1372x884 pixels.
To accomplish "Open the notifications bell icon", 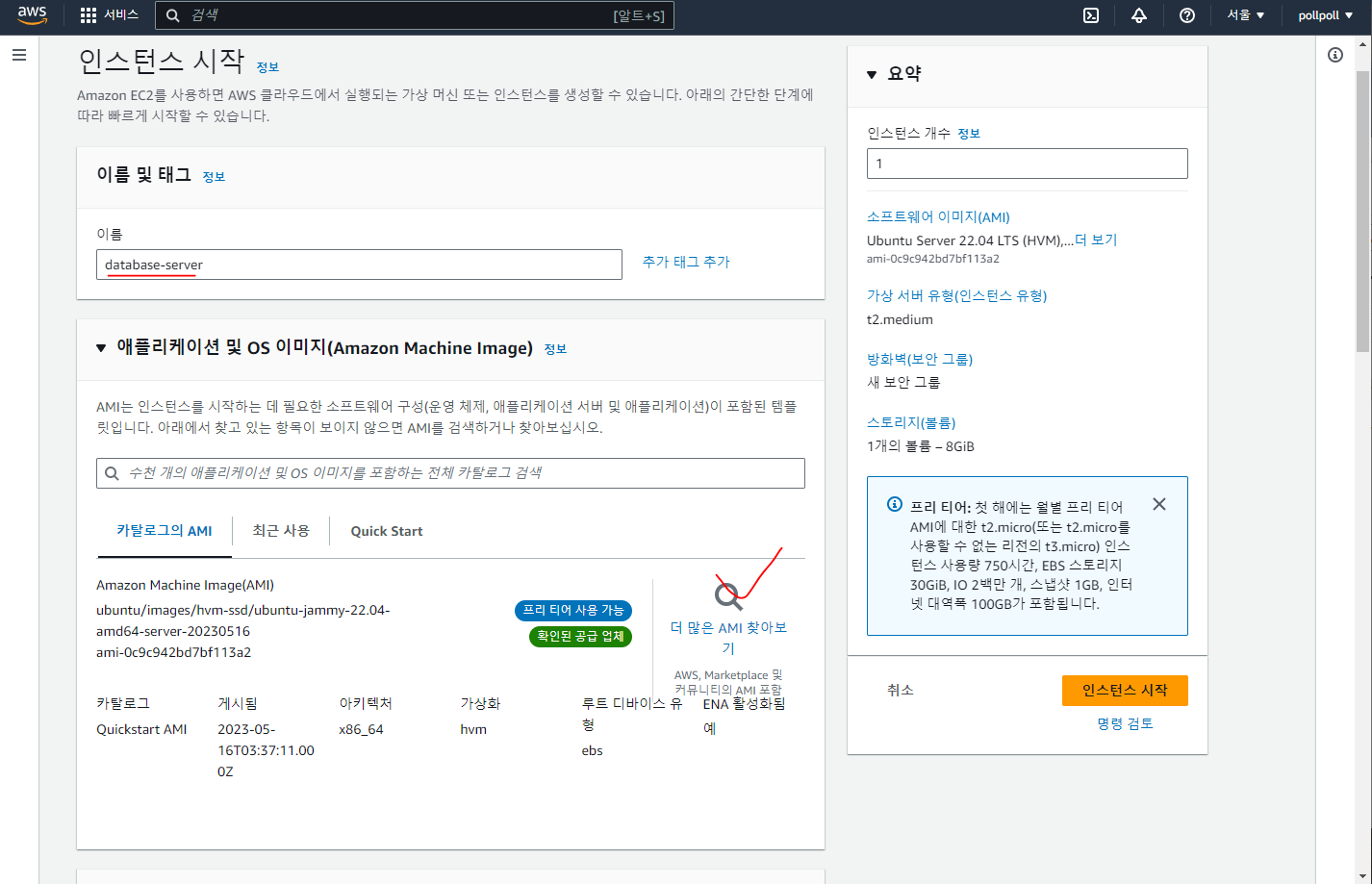I will pos(1139,15).
